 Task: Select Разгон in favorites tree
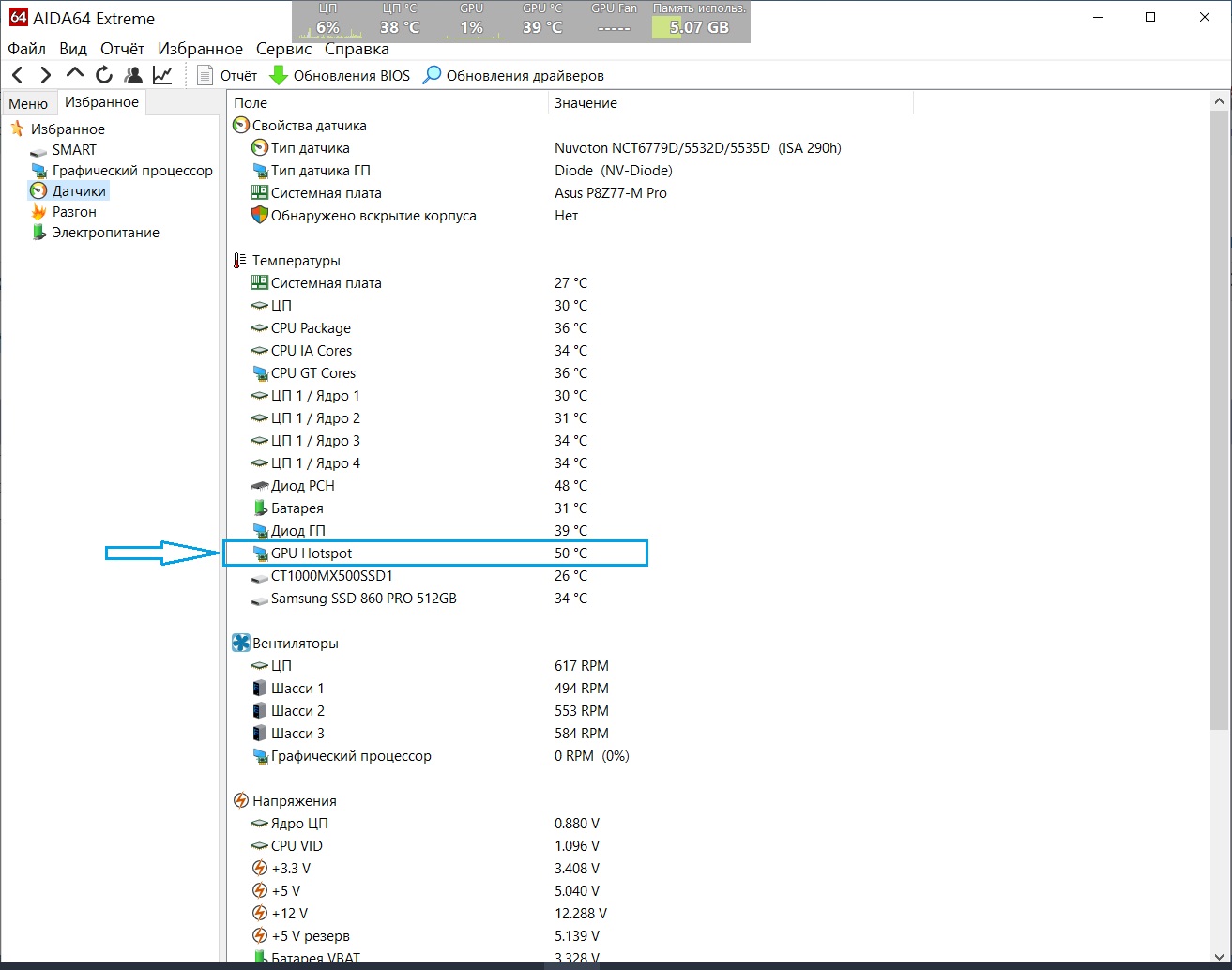(74, 212)
